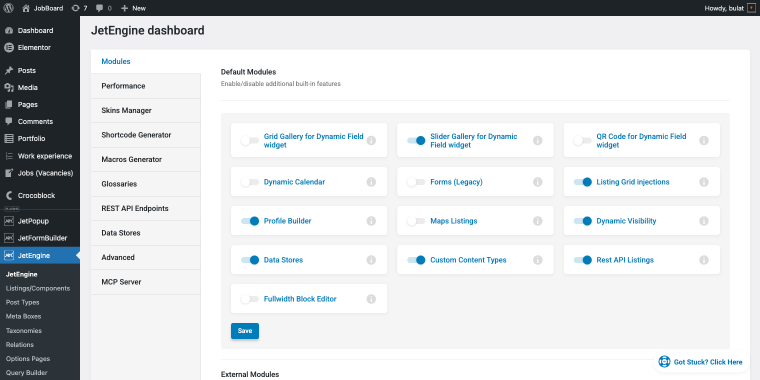Click the Media sidebar icon
This screenshot has width=760, height=380.
[9, 88]
